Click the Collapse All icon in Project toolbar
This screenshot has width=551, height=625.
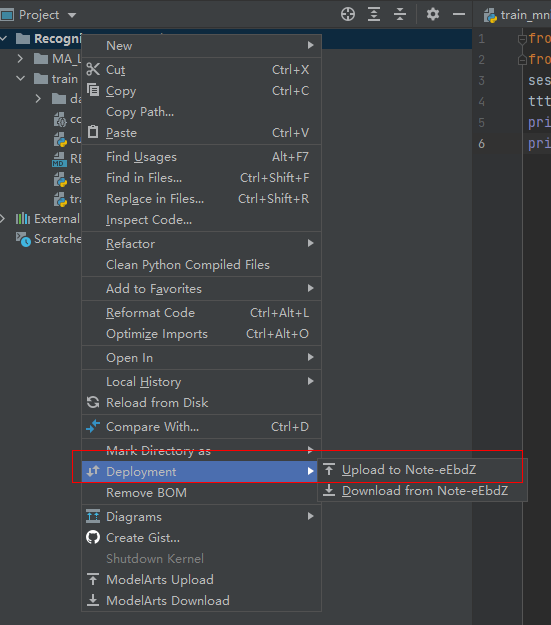tap(399, 14)
